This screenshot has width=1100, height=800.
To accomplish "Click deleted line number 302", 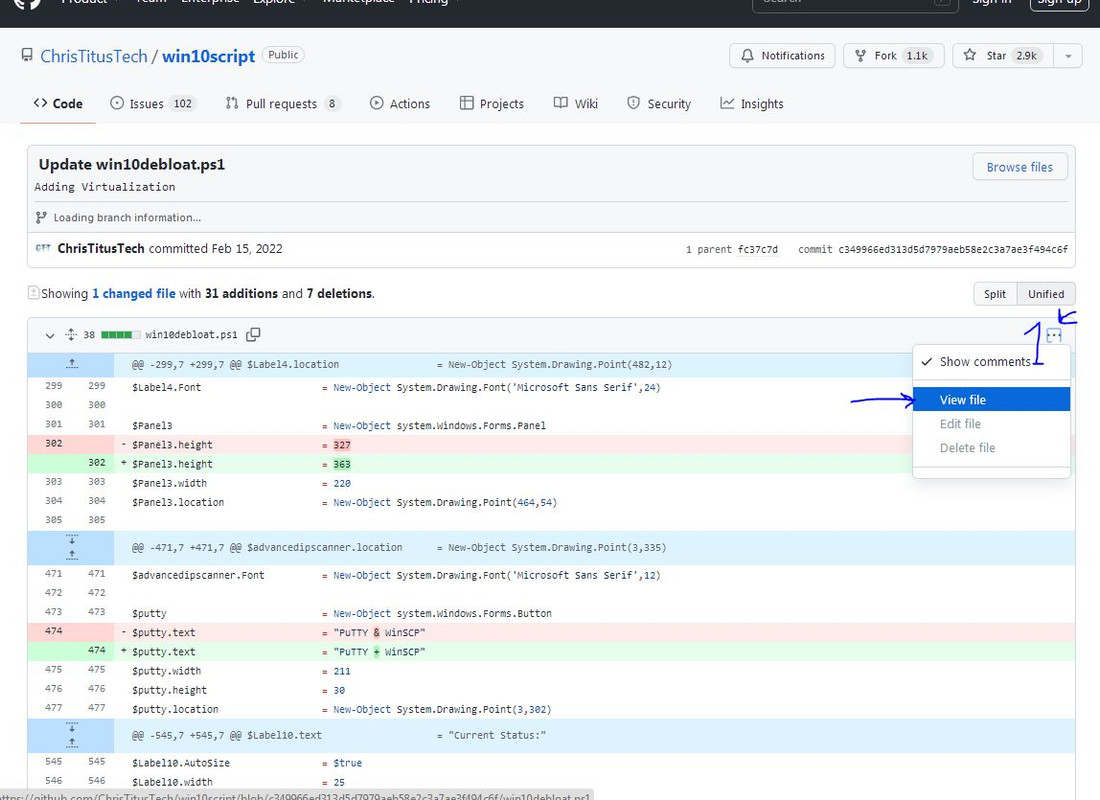I will click(53, 444).
